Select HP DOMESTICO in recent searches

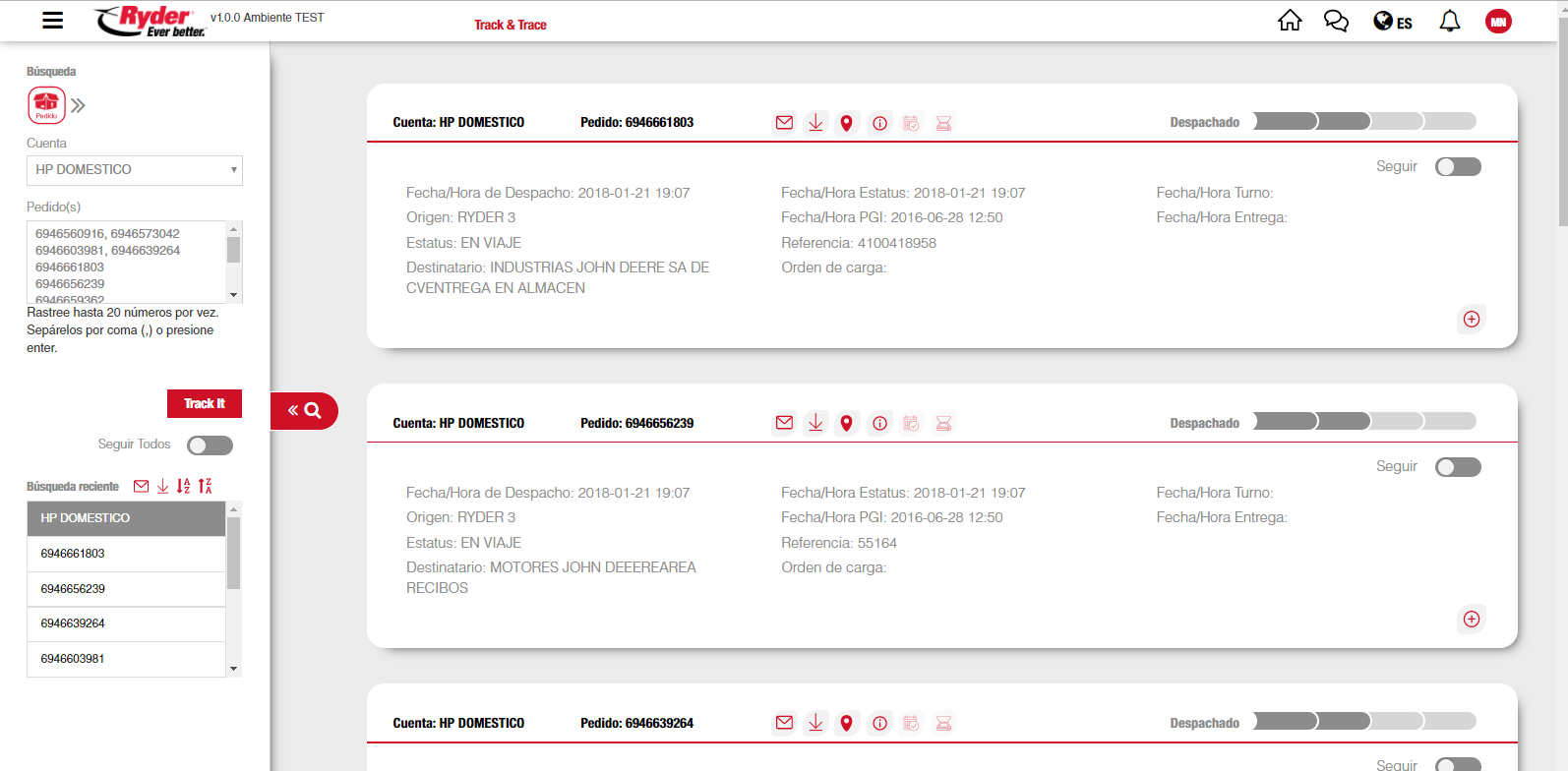click(x=127, y=518)
